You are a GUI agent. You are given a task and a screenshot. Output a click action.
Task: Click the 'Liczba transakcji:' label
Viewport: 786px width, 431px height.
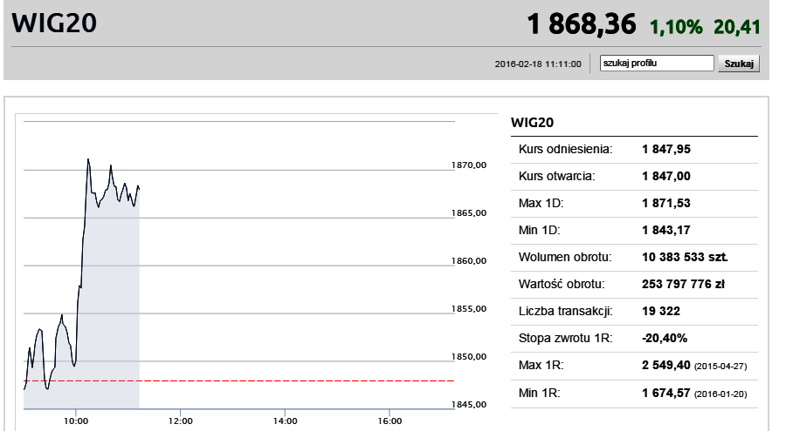tap(565, 312)
